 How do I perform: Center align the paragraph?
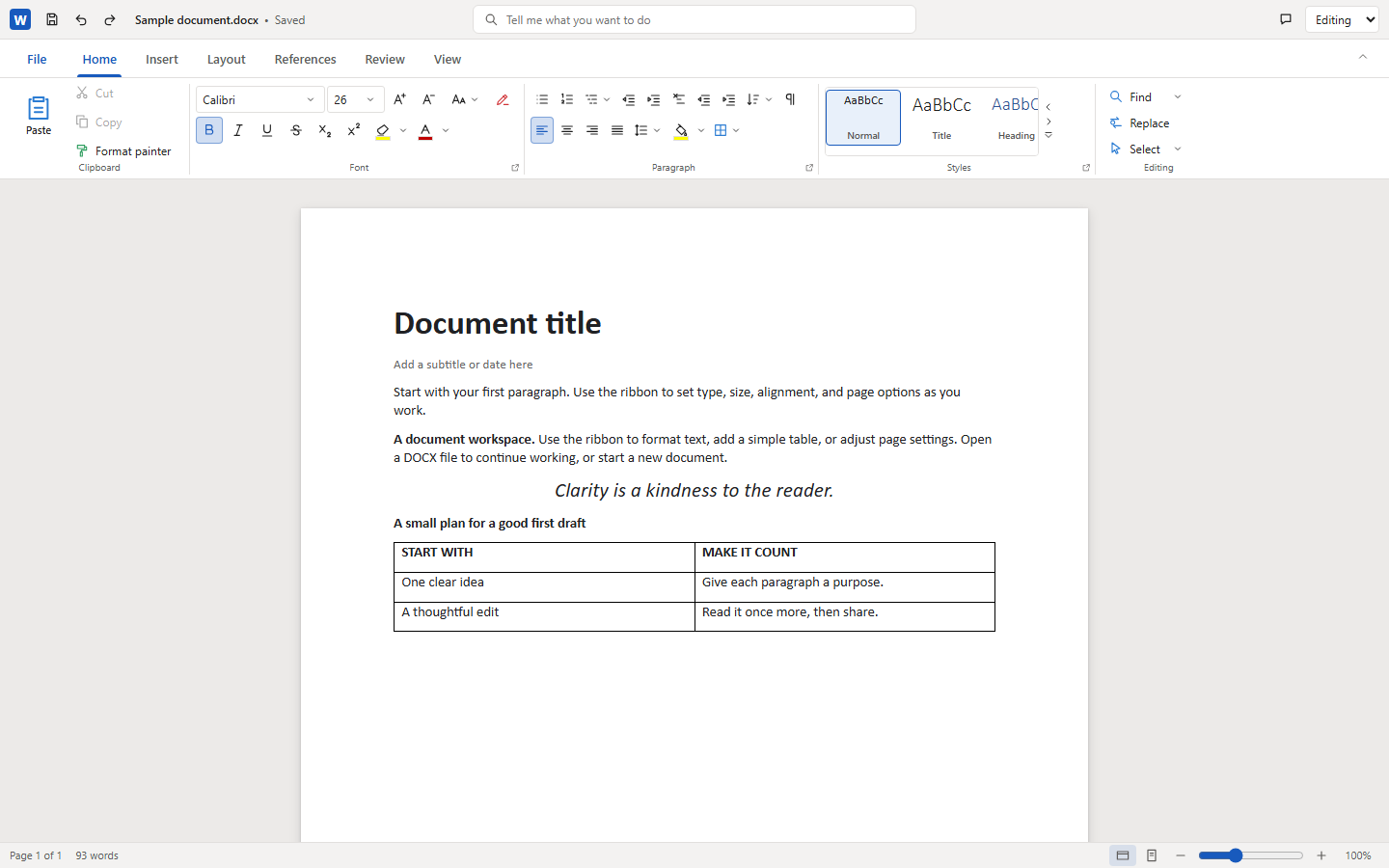[567, 130]
